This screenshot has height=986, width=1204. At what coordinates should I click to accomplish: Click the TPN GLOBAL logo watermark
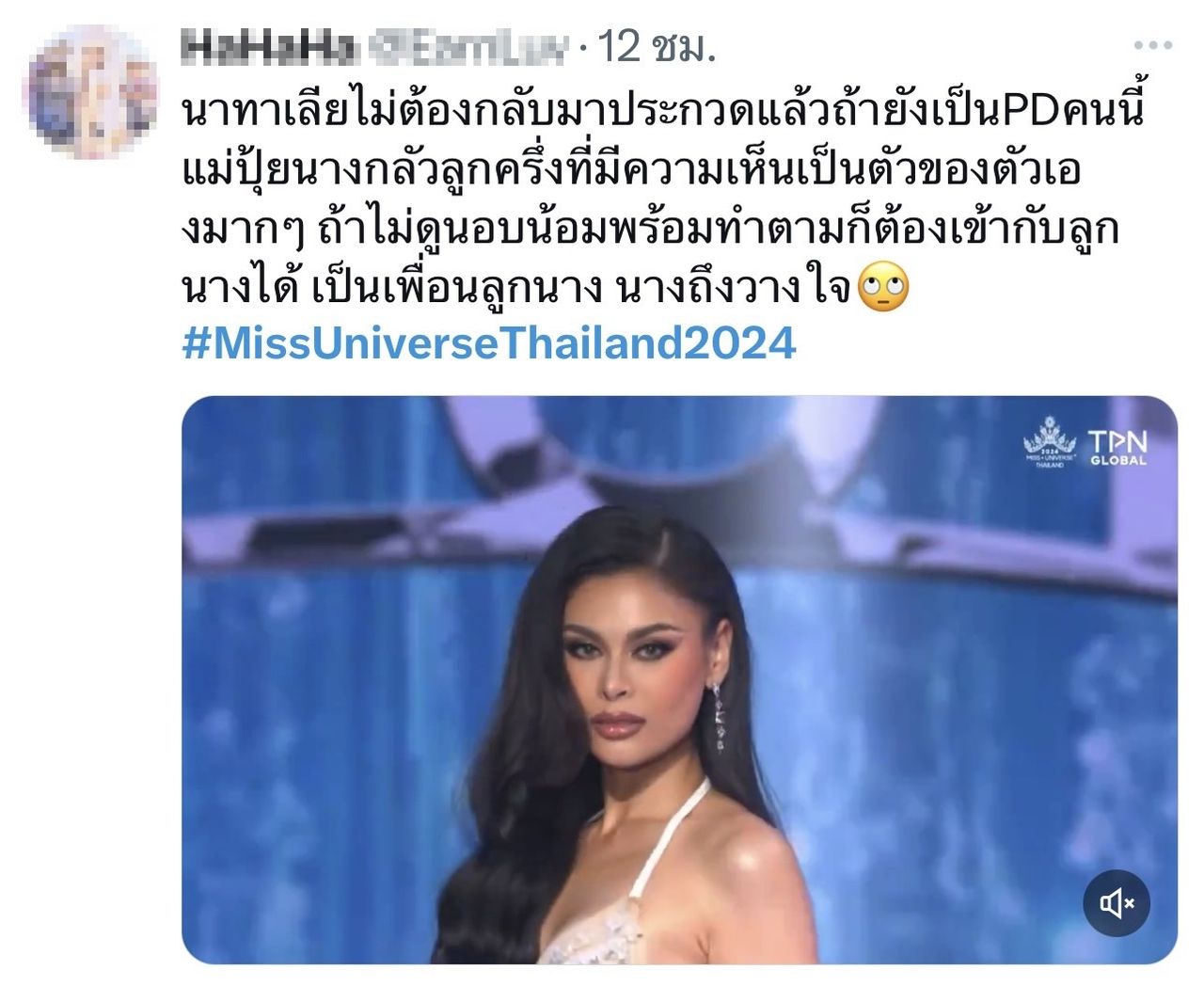point(1118,448)
